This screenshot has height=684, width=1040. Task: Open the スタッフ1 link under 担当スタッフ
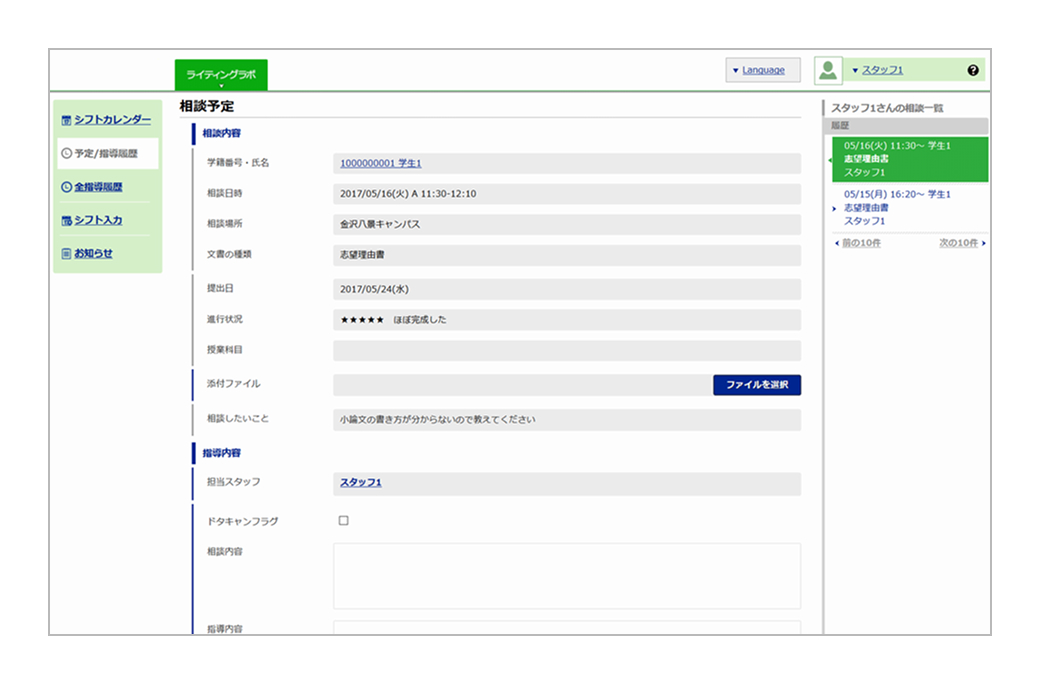[360, 483]
